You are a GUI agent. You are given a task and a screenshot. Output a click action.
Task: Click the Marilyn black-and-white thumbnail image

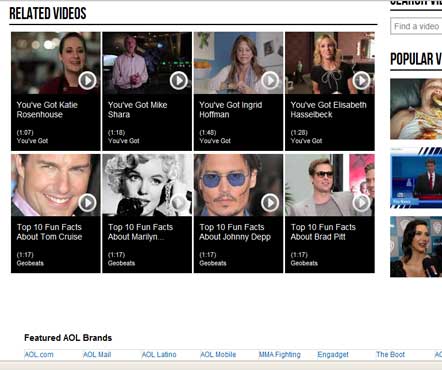147,185
